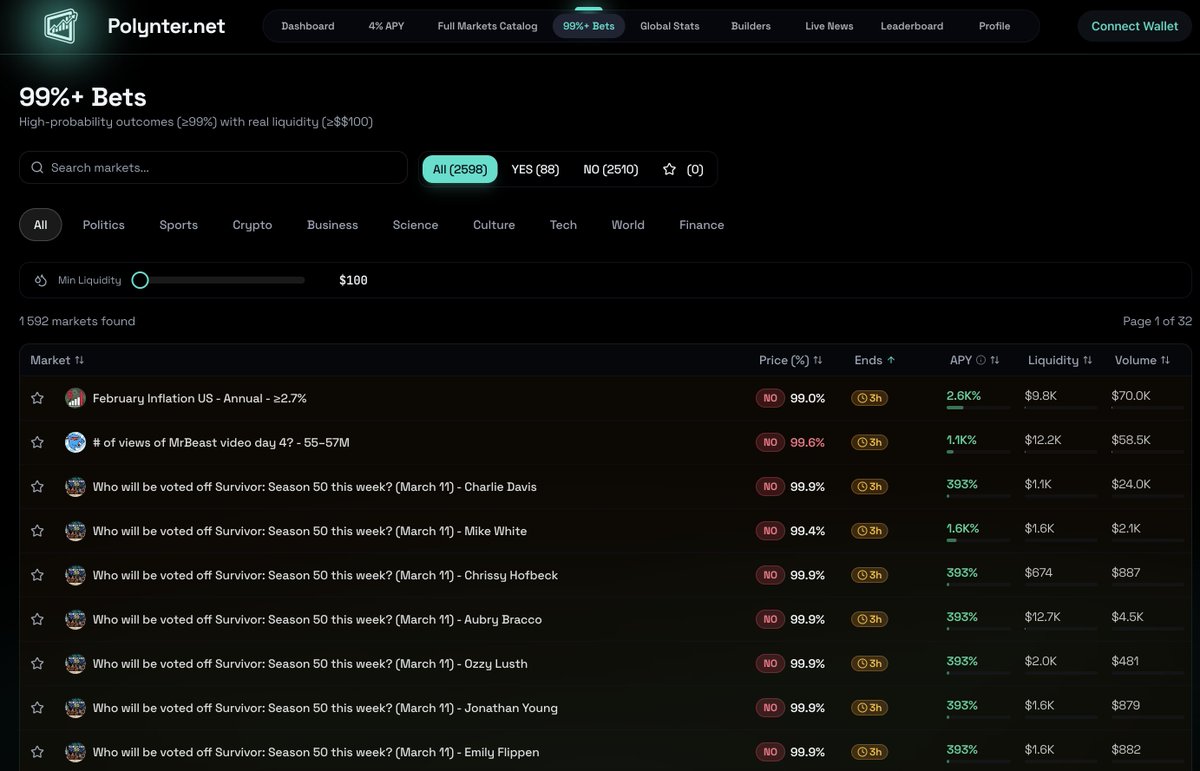Click 3h ends badge on Mike White row
1200x771 pixels.
(869, 531)
